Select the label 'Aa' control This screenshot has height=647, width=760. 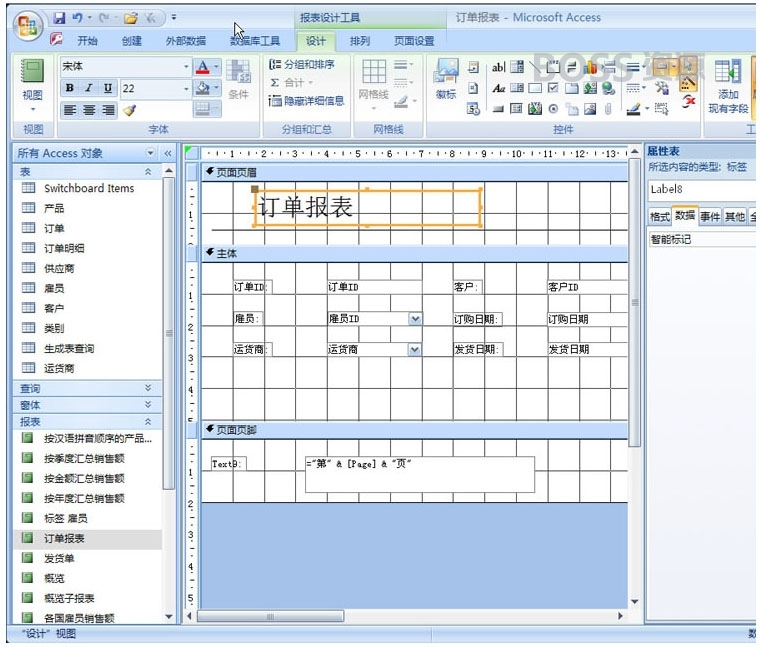499,88
